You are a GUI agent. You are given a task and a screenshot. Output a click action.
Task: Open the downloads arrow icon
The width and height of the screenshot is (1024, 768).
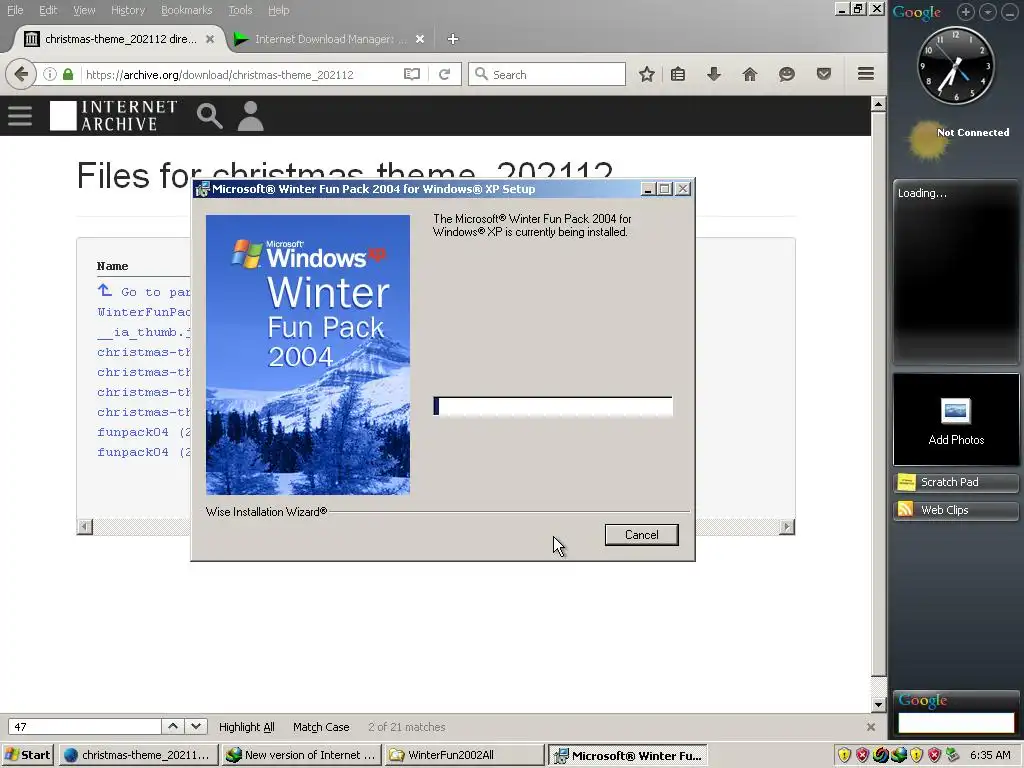click(714, 74)
